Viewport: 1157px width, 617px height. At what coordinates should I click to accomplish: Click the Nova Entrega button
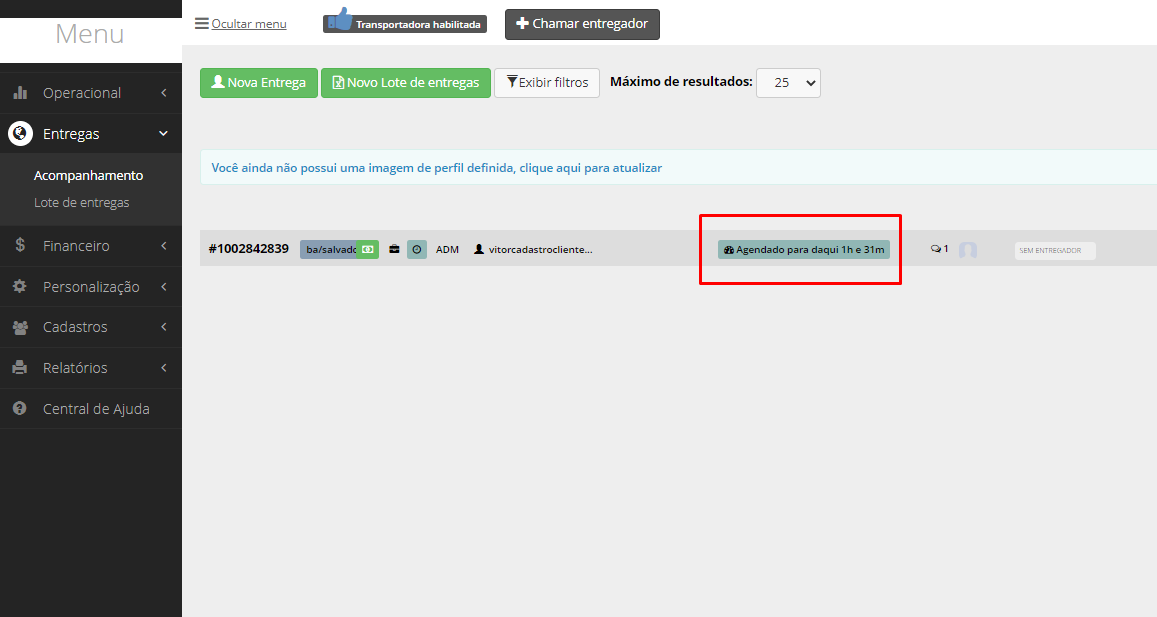click(258, 83)
